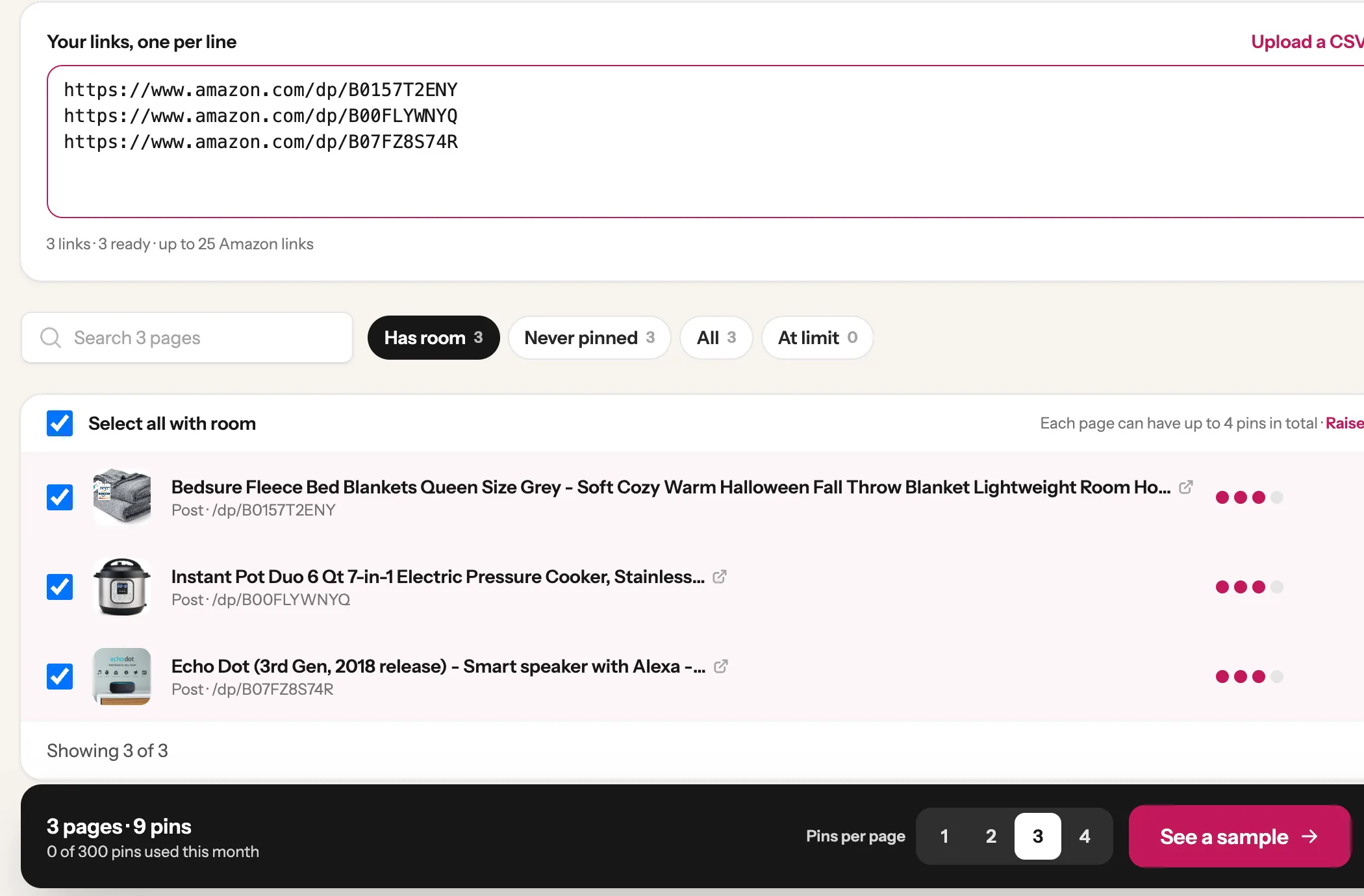Click the Echo Dot thumbnail image
1364x896 pixels.
[122, 677]
